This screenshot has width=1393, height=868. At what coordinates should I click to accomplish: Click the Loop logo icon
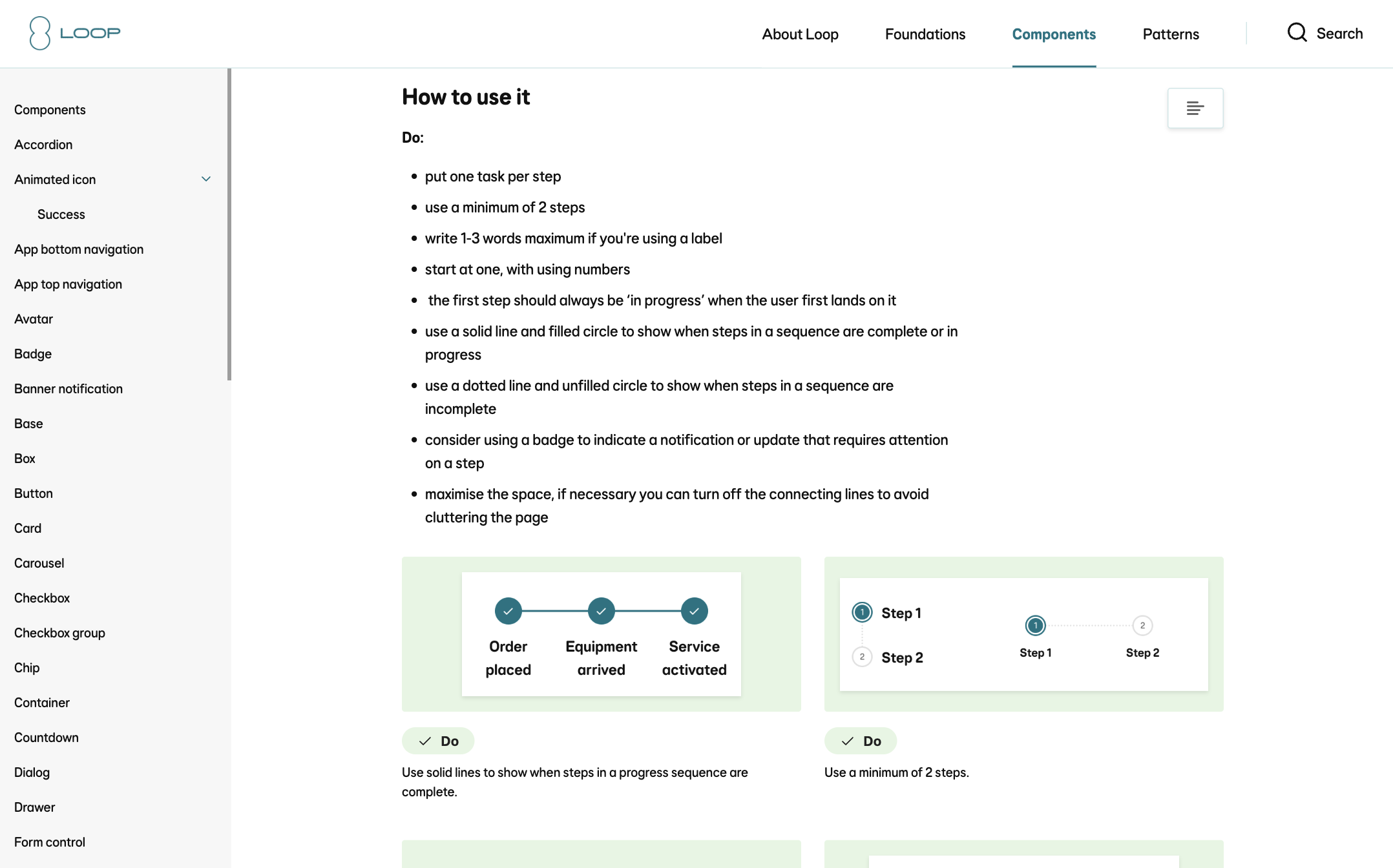pyautogui.click(x=40, y=33)
